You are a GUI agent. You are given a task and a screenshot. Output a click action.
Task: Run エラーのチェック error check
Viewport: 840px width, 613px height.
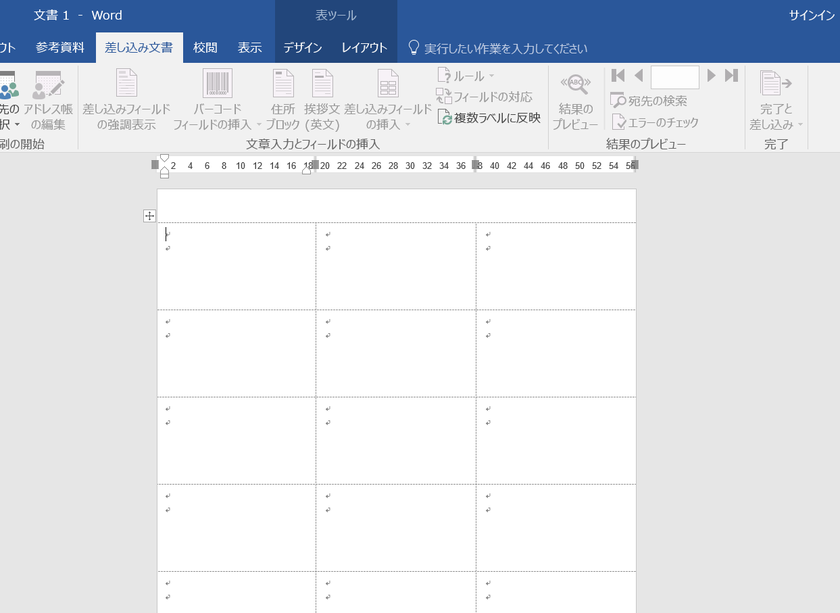(x=655, y=123)
